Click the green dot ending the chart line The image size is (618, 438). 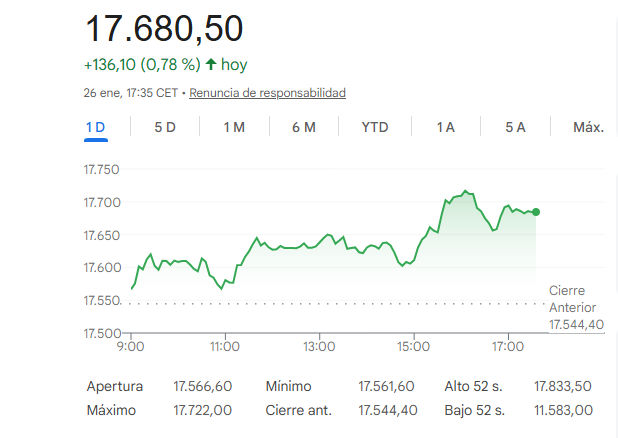click(x=537, y=212)
